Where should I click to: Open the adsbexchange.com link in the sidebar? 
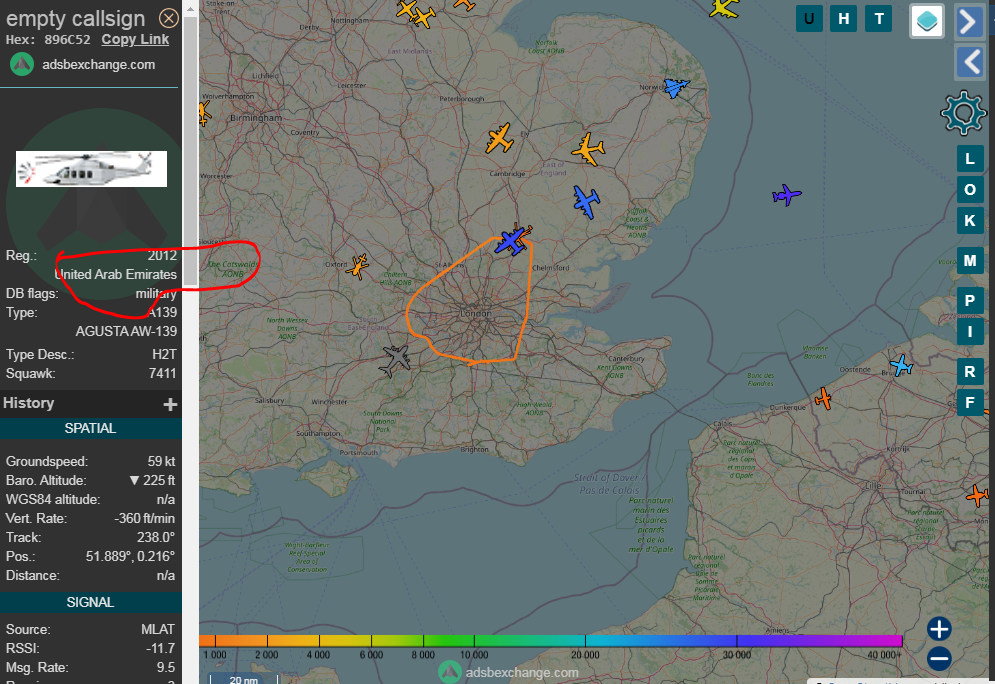(98, 65)
